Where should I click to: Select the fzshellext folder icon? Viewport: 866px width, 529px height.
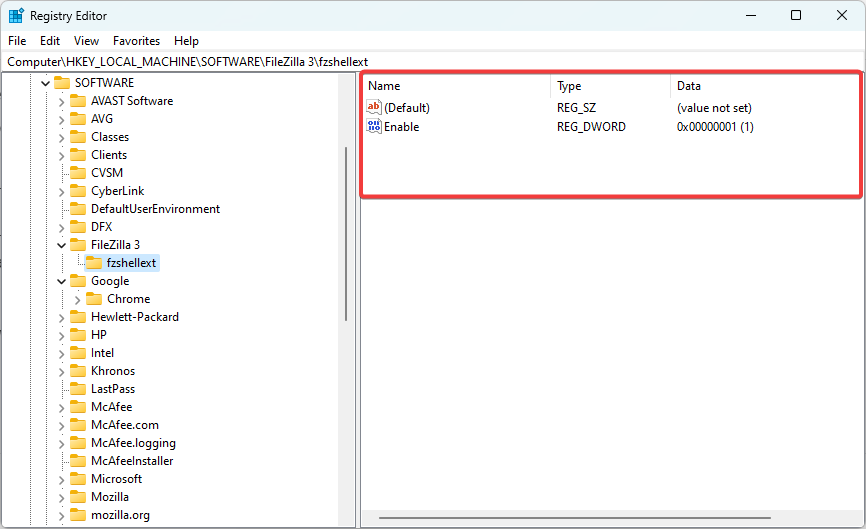pyautogui.click(x=94, y=263)
